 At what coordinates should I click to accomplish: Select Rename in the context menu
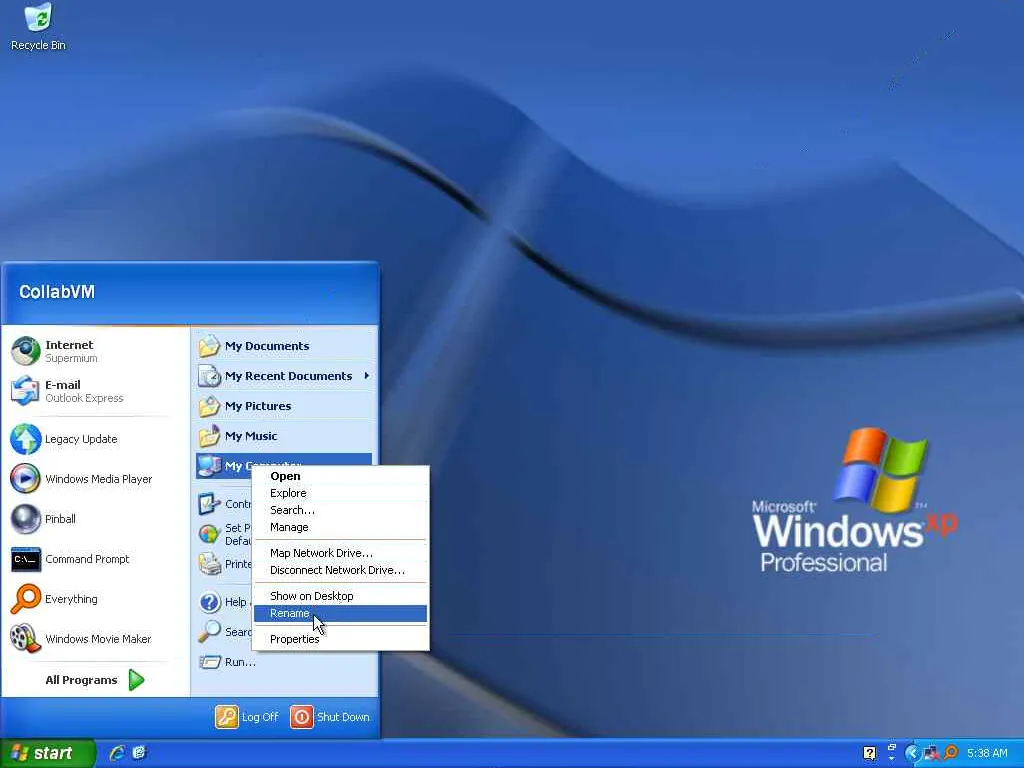click(340, 613)
